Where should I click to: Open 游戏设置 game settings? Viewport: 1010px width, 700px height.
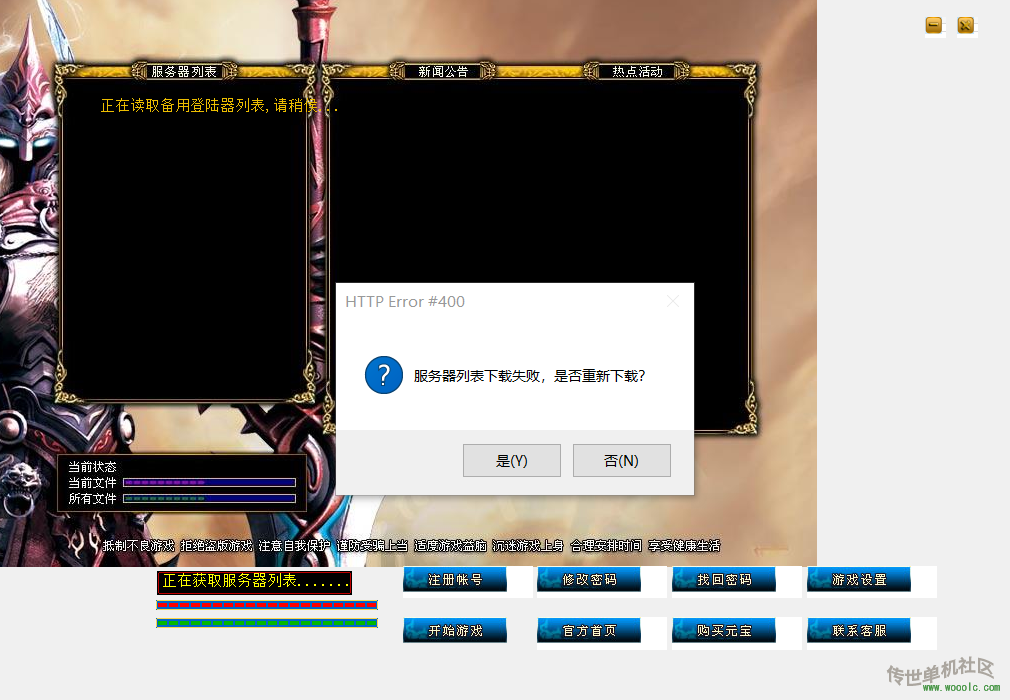[x=859, y=580]
